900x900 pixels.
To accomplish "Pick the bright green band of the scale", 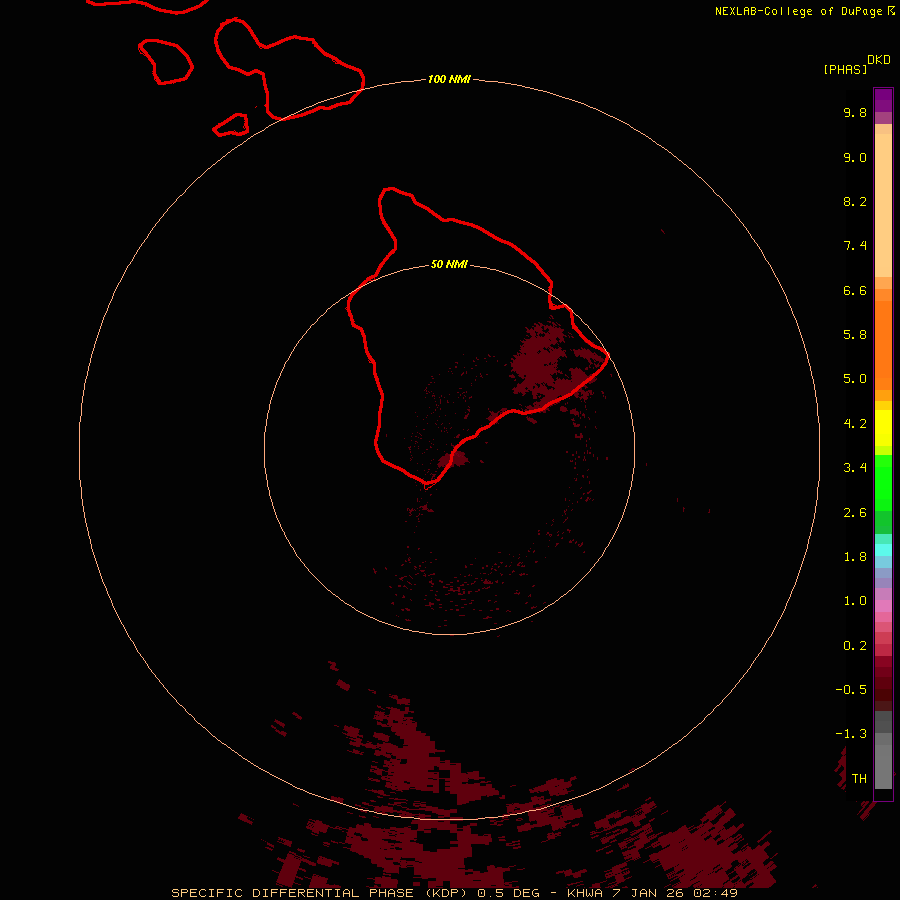I will pyautogui.click(x=883, y=483).
